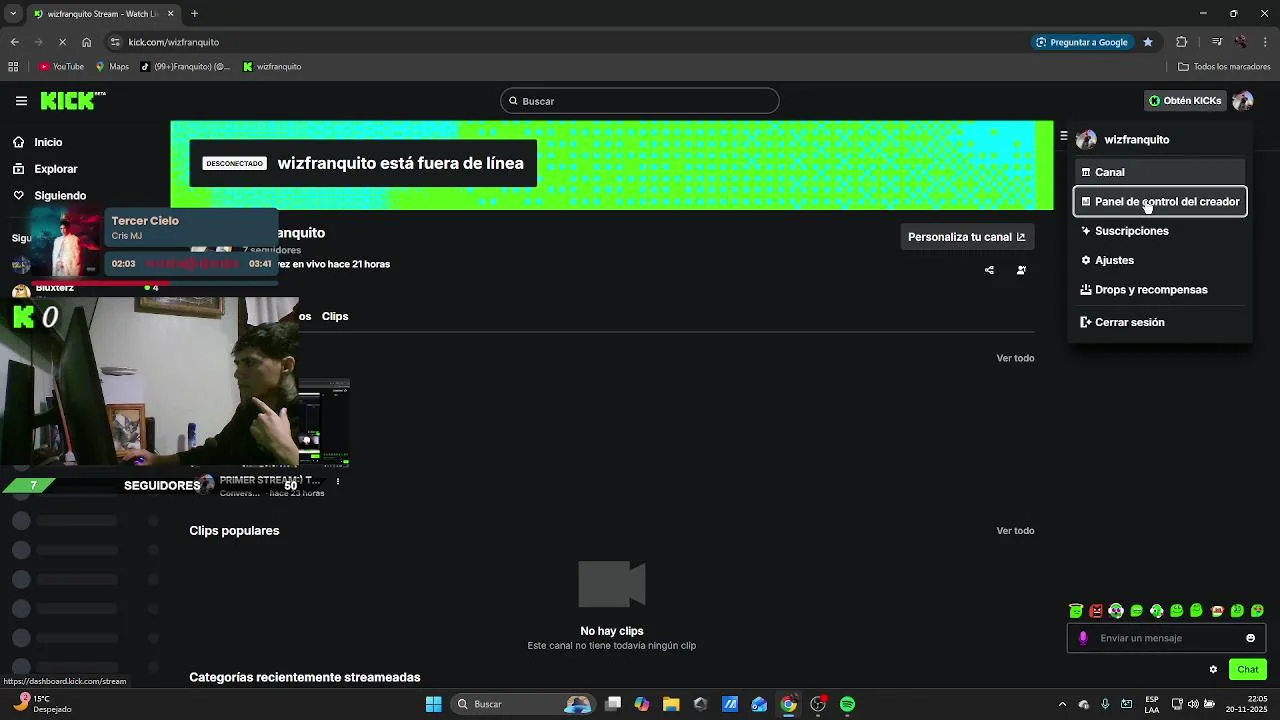The width and height of the screenshot is (1280, 720).
Task: Click the ESP LAA language indicator
Action: pos(1152,704)
